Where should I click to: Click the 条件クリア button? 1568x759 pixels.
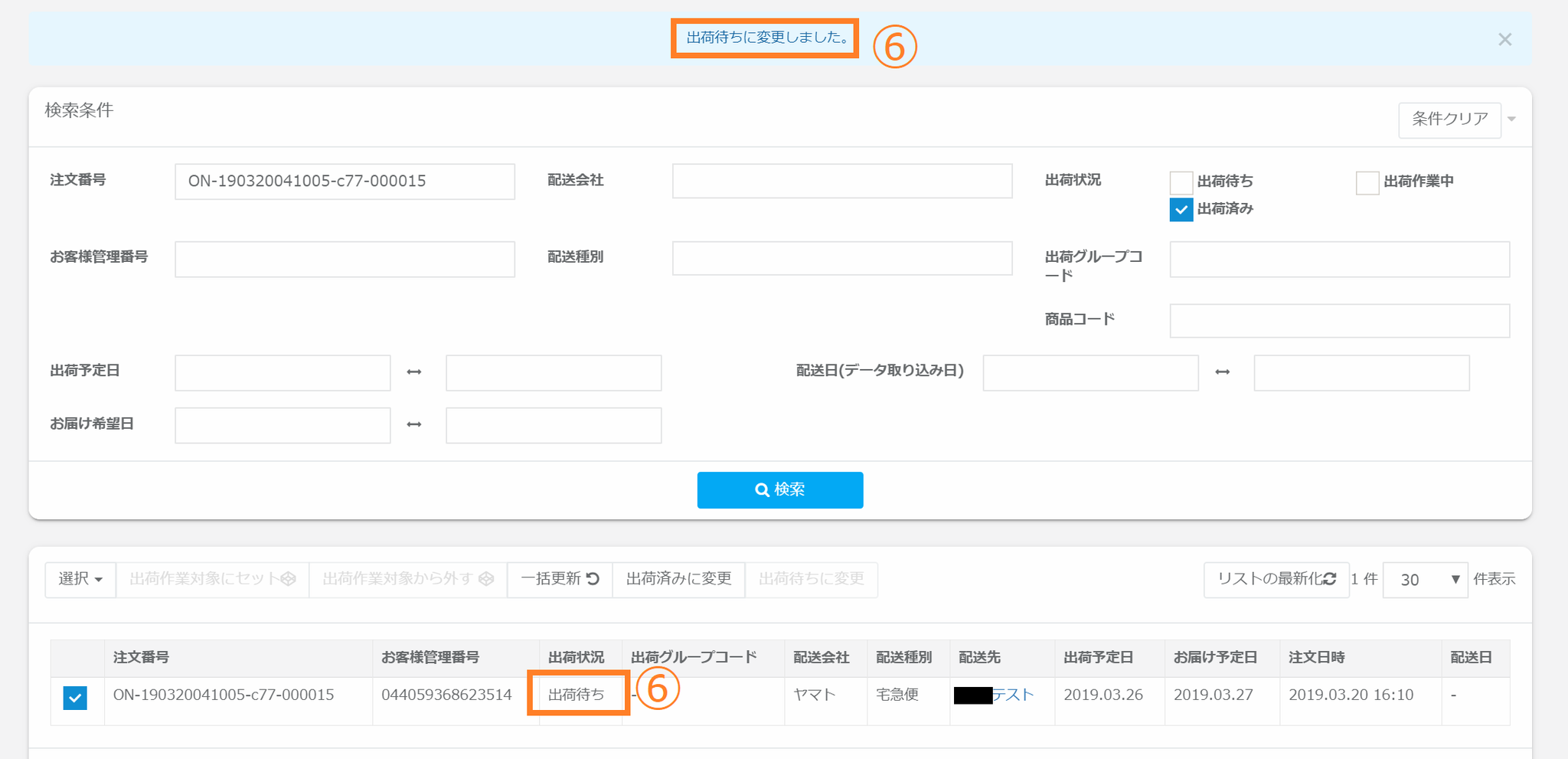(1449, 119)
